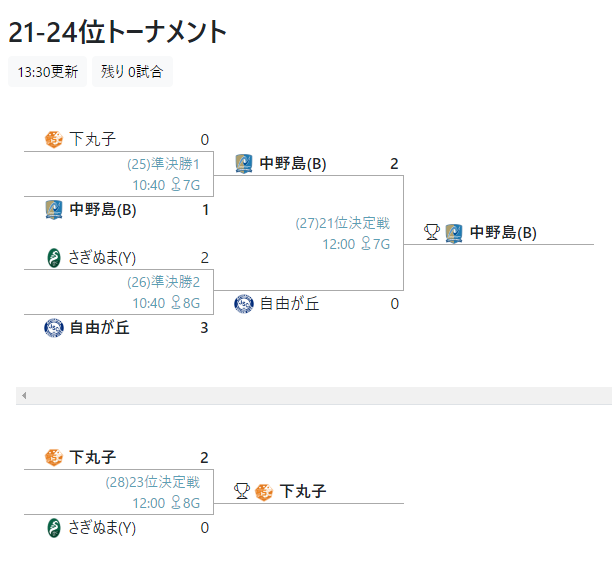
Task: Click 中野島(B) badge in the 21位決定戦 match
Action: coord(244,164)
